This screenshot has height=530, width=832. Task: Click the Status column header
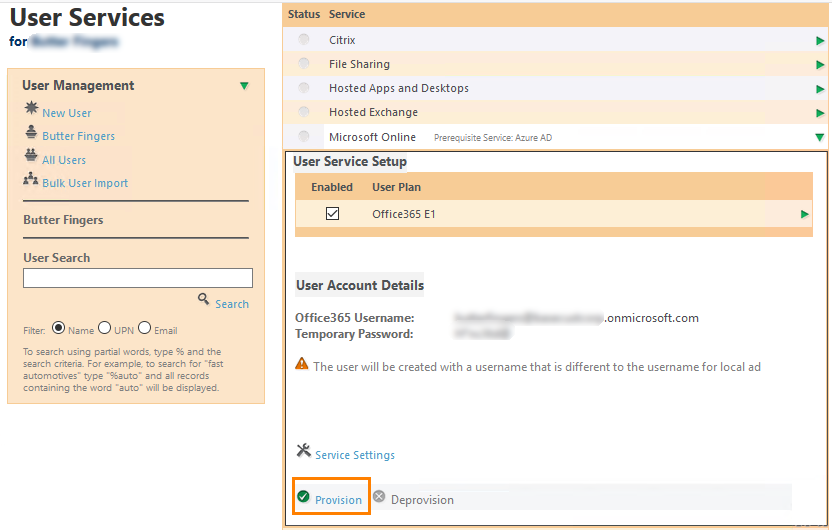(x=304, y=14)
